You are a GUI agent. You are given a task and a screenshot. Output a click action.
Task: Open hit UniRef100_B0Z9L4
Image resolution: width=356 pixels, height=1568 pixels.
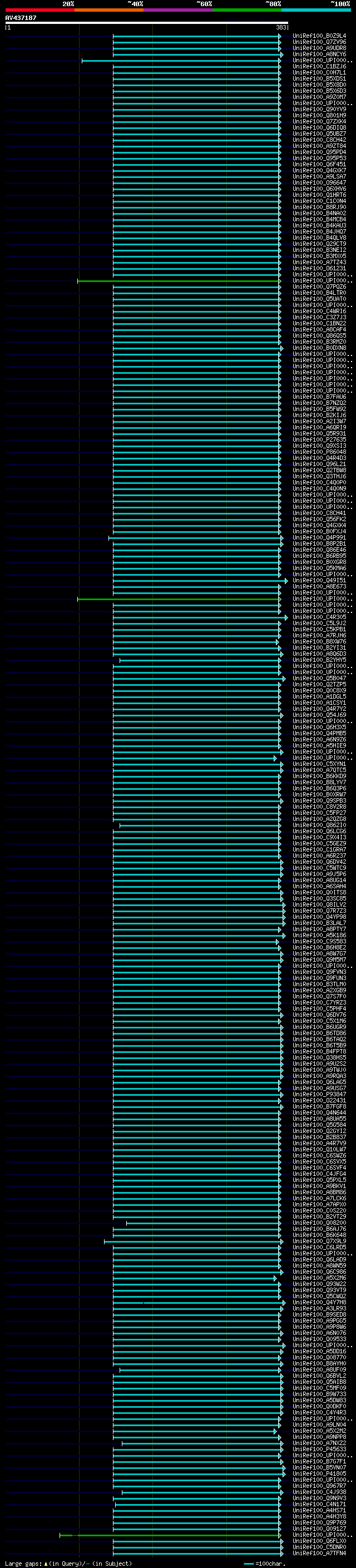tap(319, 36)
